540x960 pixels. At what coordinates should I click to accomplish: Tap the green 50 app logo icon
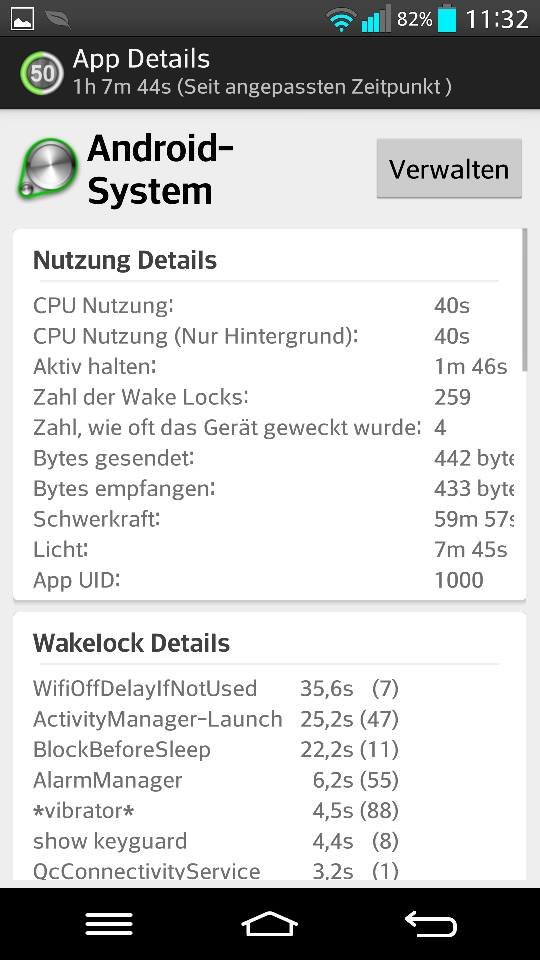[42, 73]
